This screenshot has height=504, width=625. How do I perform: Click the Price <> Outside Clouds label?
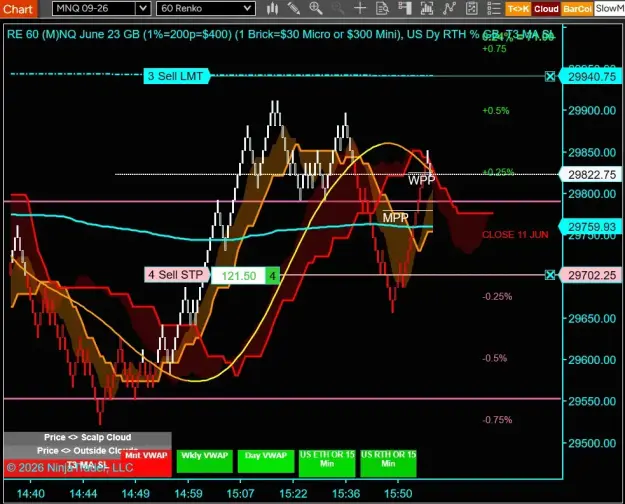(88, 451)
